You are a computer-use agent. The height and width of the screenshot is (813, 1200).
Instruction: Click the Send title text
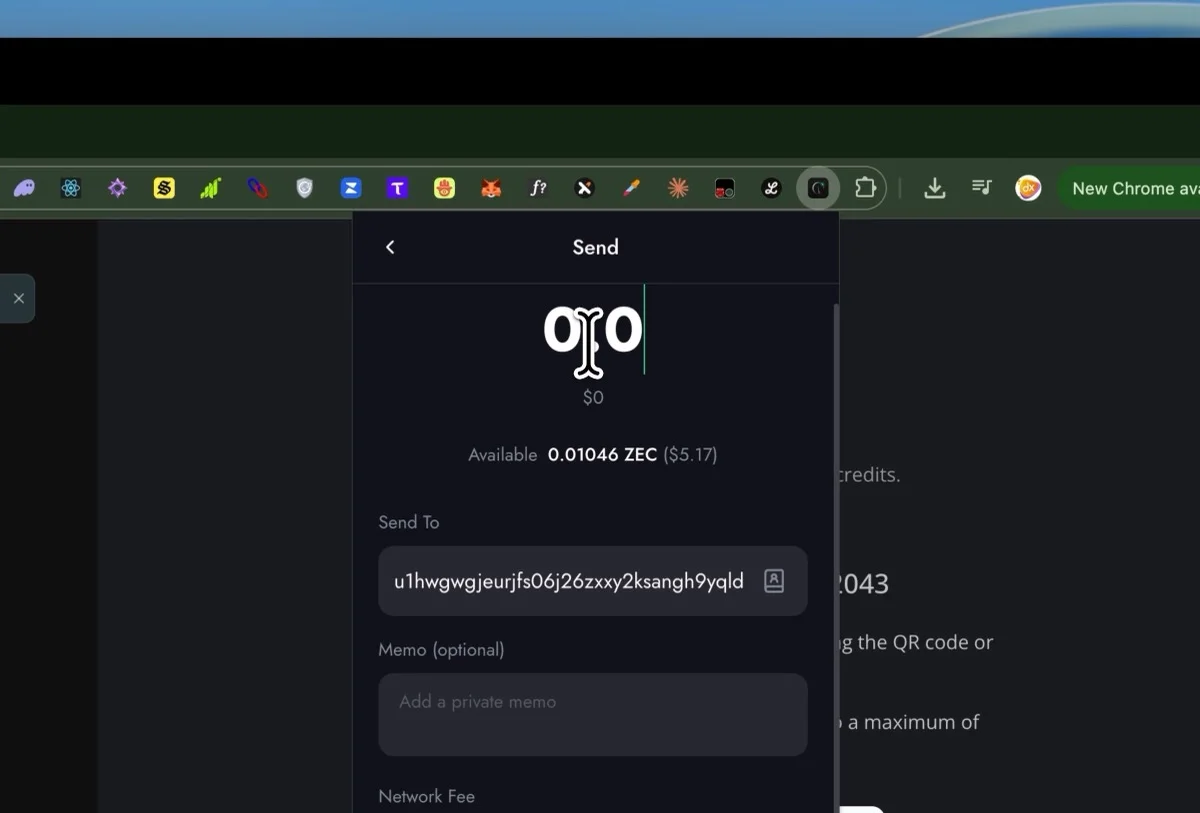[x=595, y=247]
